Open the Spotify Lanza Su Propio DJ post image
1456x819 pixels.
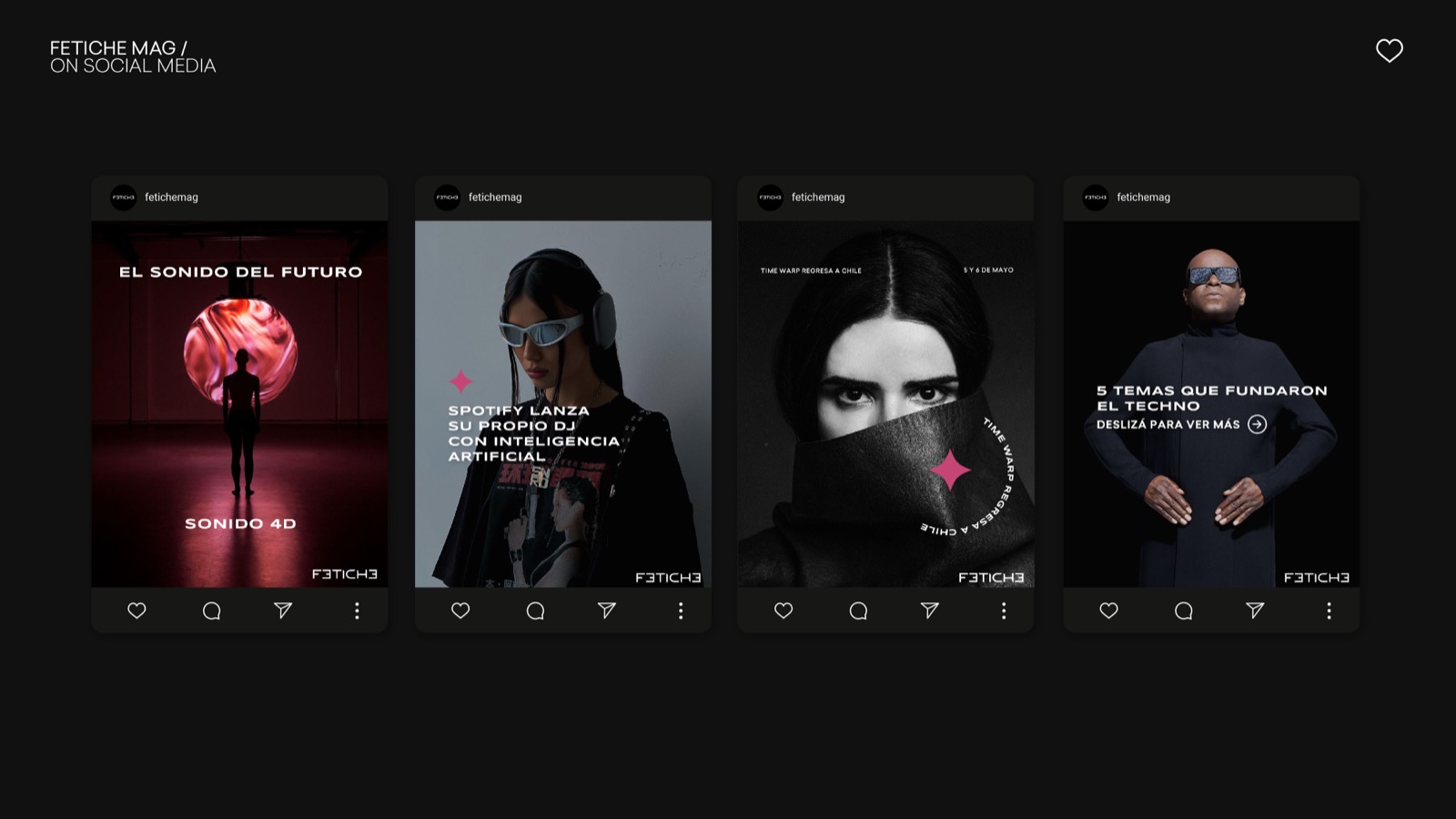pos(563,404)
